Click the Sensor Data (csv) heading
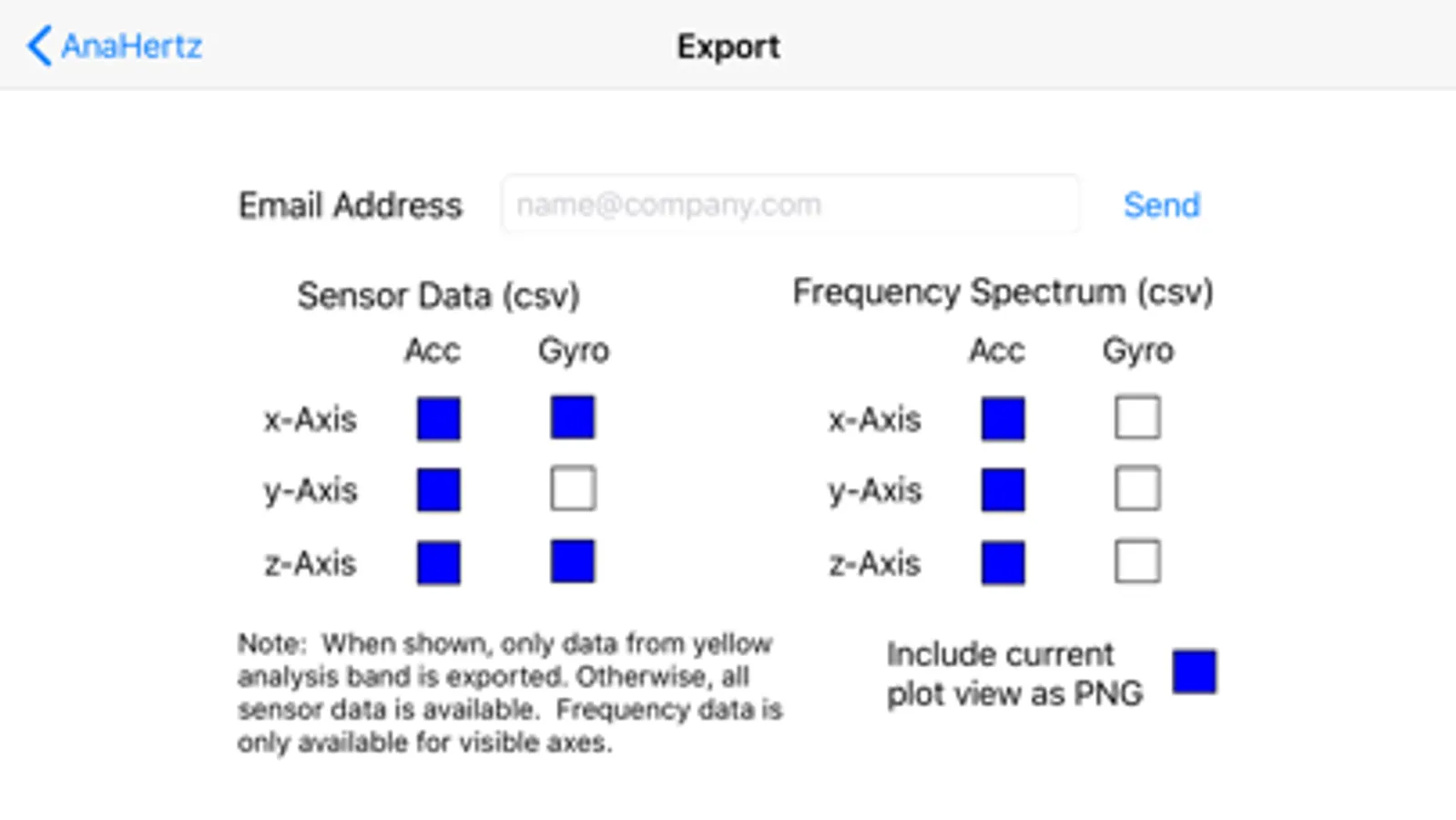1456x820 pixels. (438, 295)
